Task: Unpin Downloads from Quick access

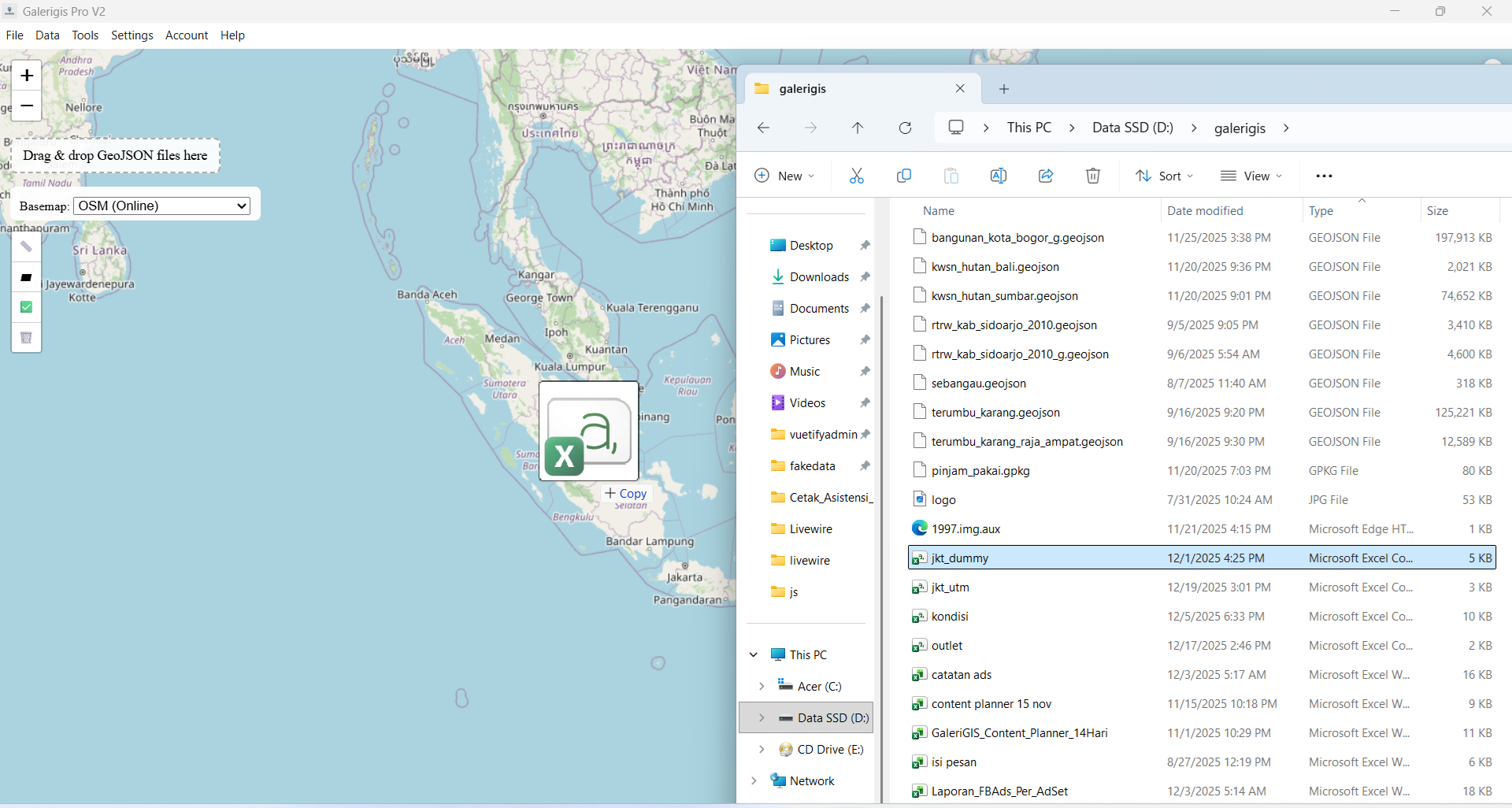Action: (x=865, y=276)
